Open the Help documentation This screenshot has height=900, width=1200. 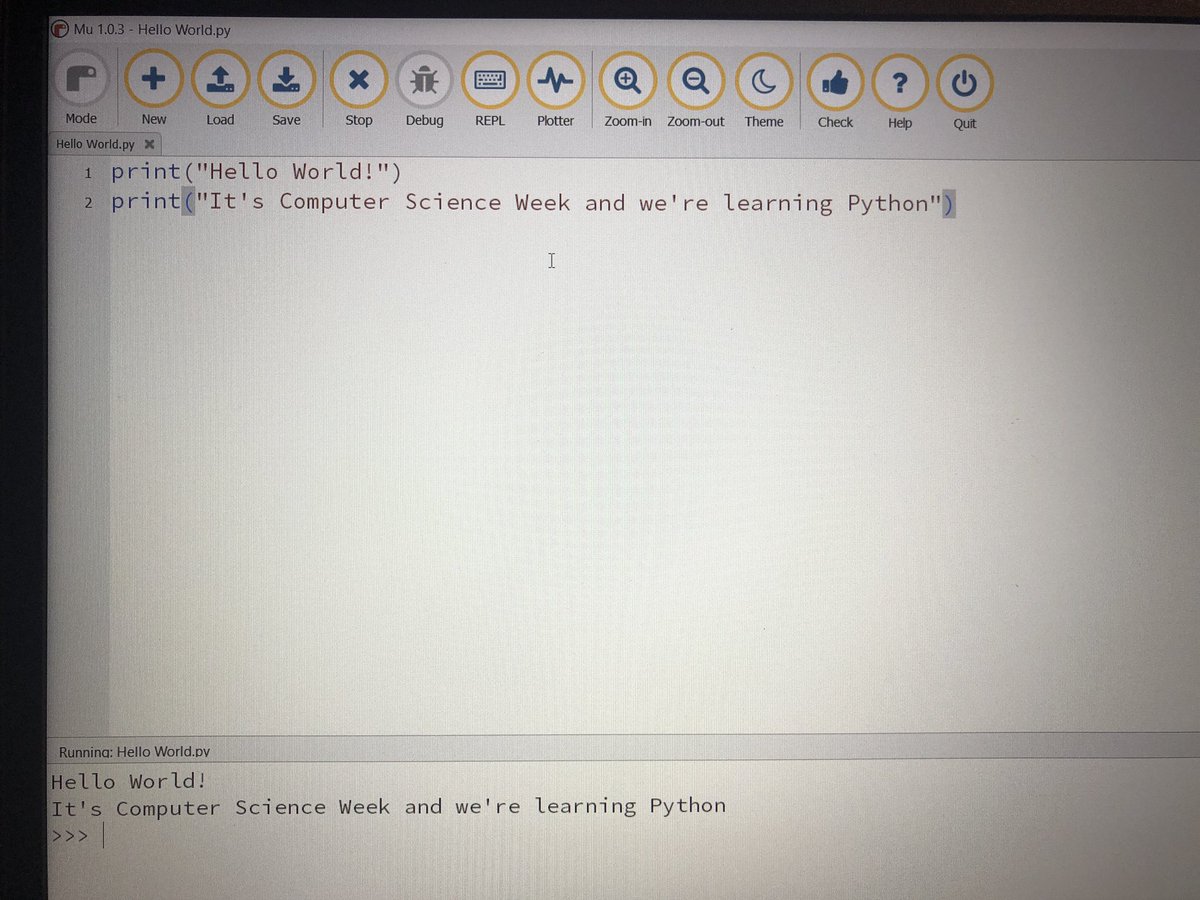[899, 77]
